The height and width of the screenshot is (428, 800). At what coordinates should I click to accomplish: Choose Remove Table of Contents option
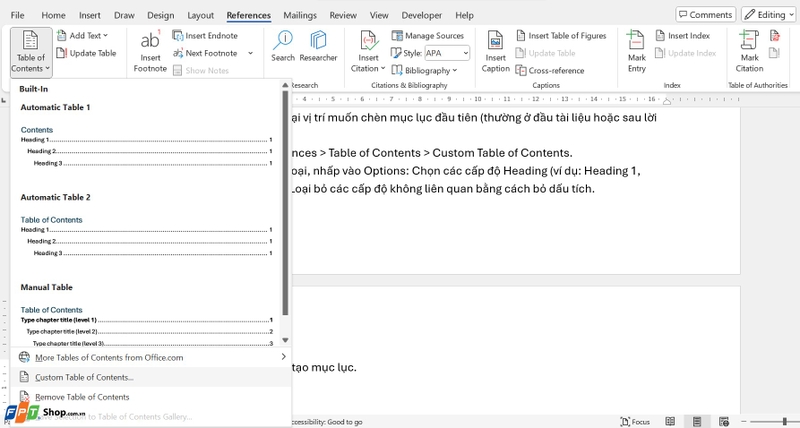point(151,397)
